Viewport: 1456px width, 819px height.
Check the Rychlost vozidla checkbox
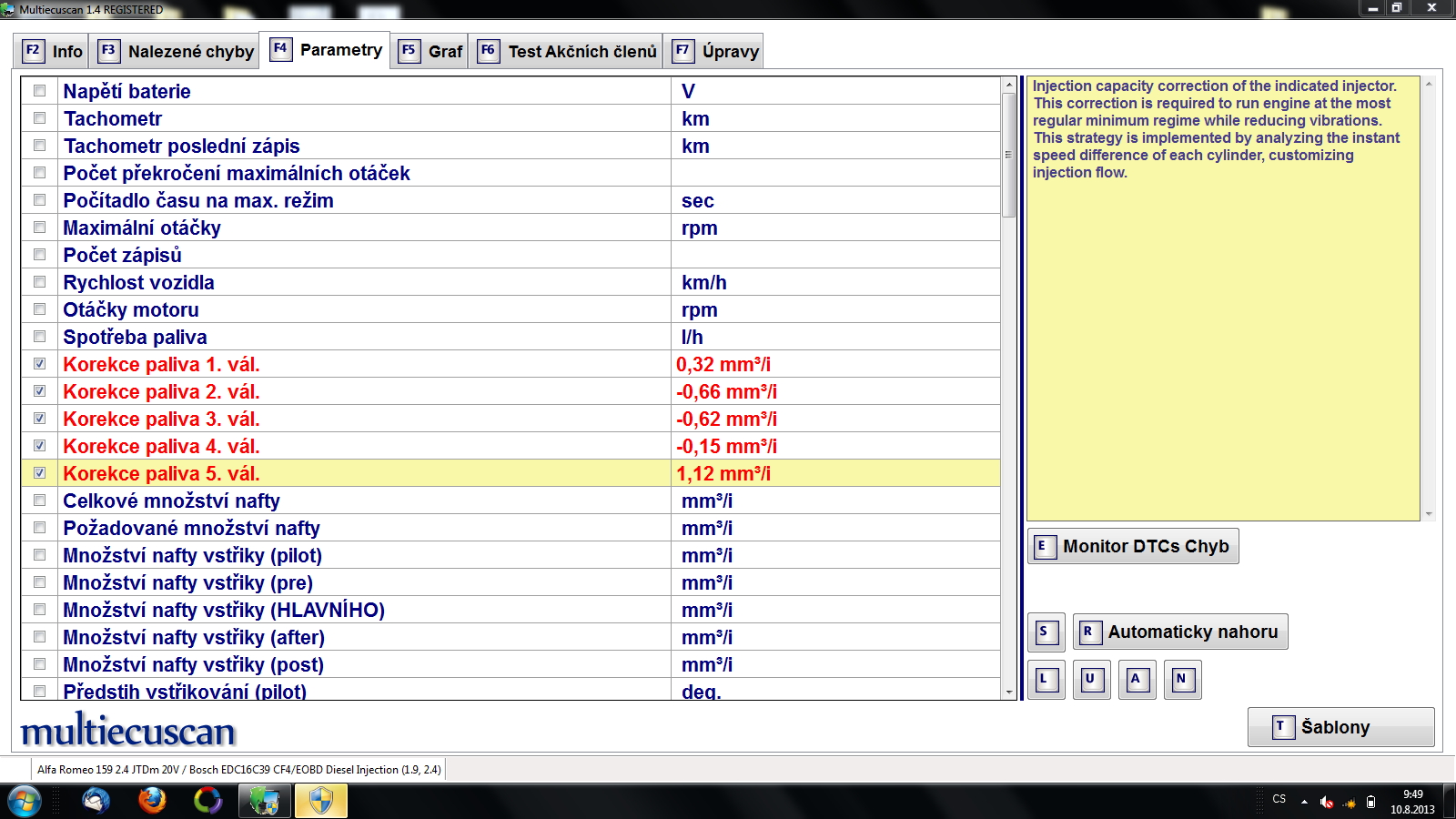click(x=39, y=282)
